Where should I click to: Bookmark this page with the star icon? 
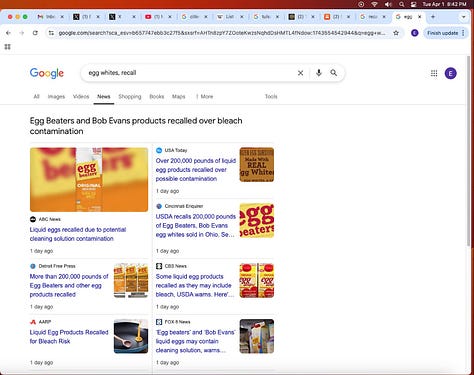click(x=396, y=33)
